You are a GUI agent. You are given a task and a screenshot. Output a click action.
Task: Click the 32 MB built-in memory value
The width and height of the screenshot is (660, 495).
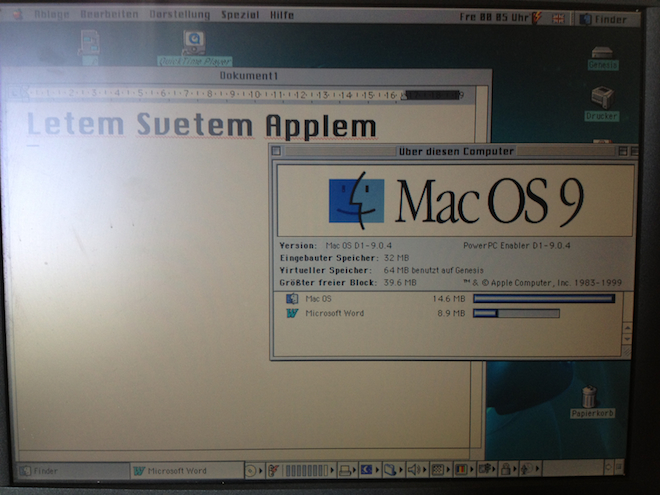[x=397, y=258]
